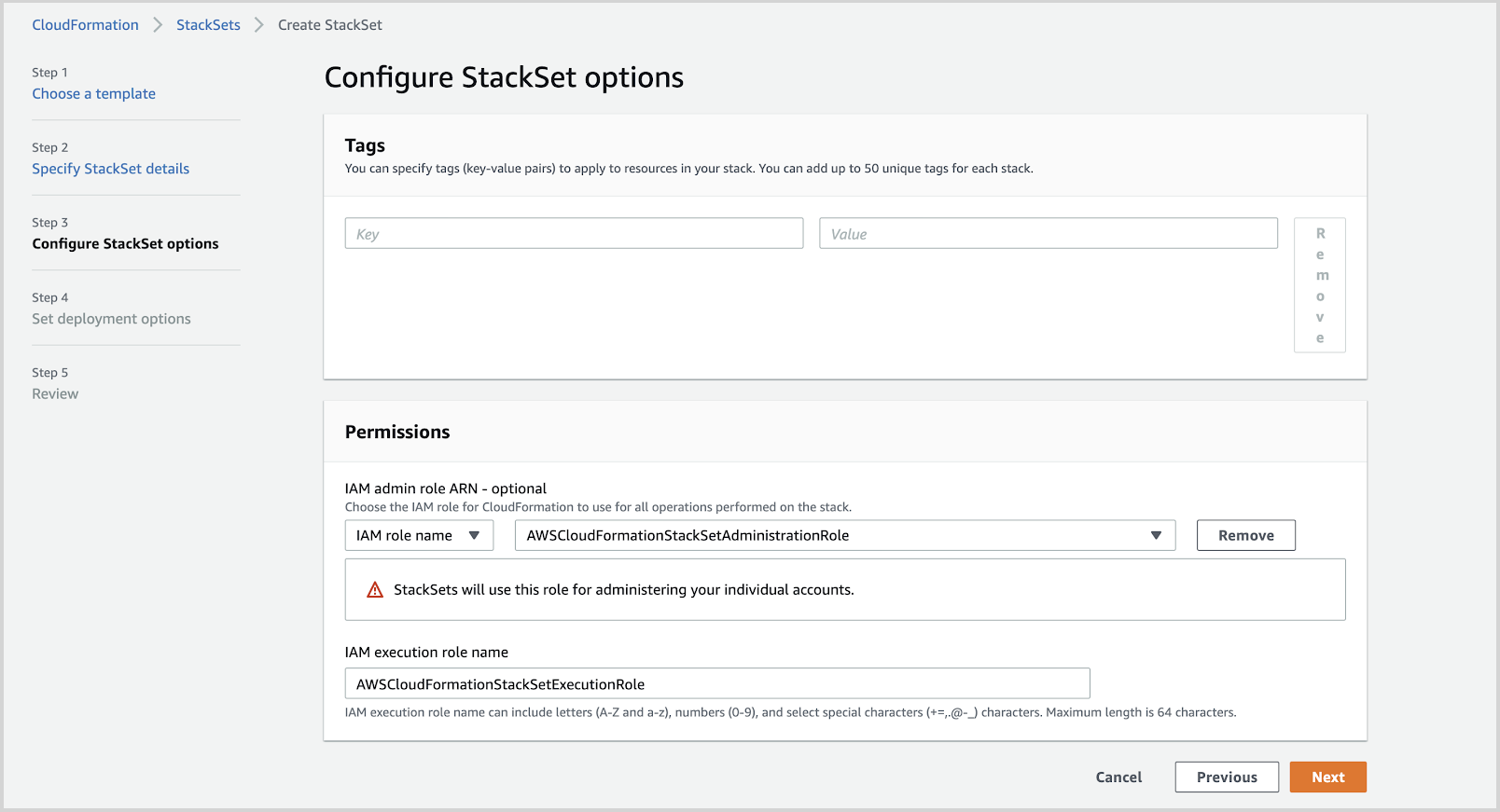Screen dimensions: 1500x812
Task: Click the vertical Remove tag button
Action: 1319,284
